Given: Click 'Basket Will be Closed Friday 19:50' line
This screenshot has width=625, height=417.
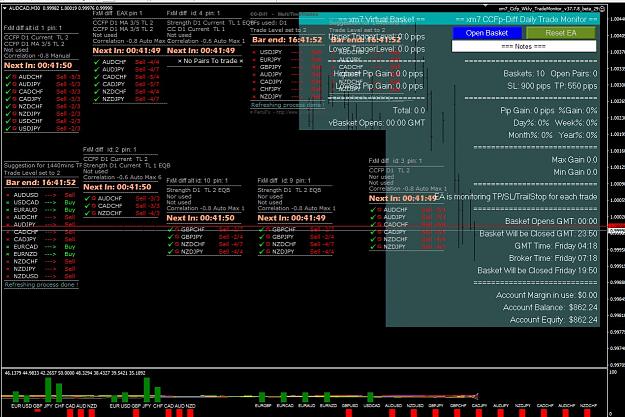Looking at the screenshot, I should (537, 271).
